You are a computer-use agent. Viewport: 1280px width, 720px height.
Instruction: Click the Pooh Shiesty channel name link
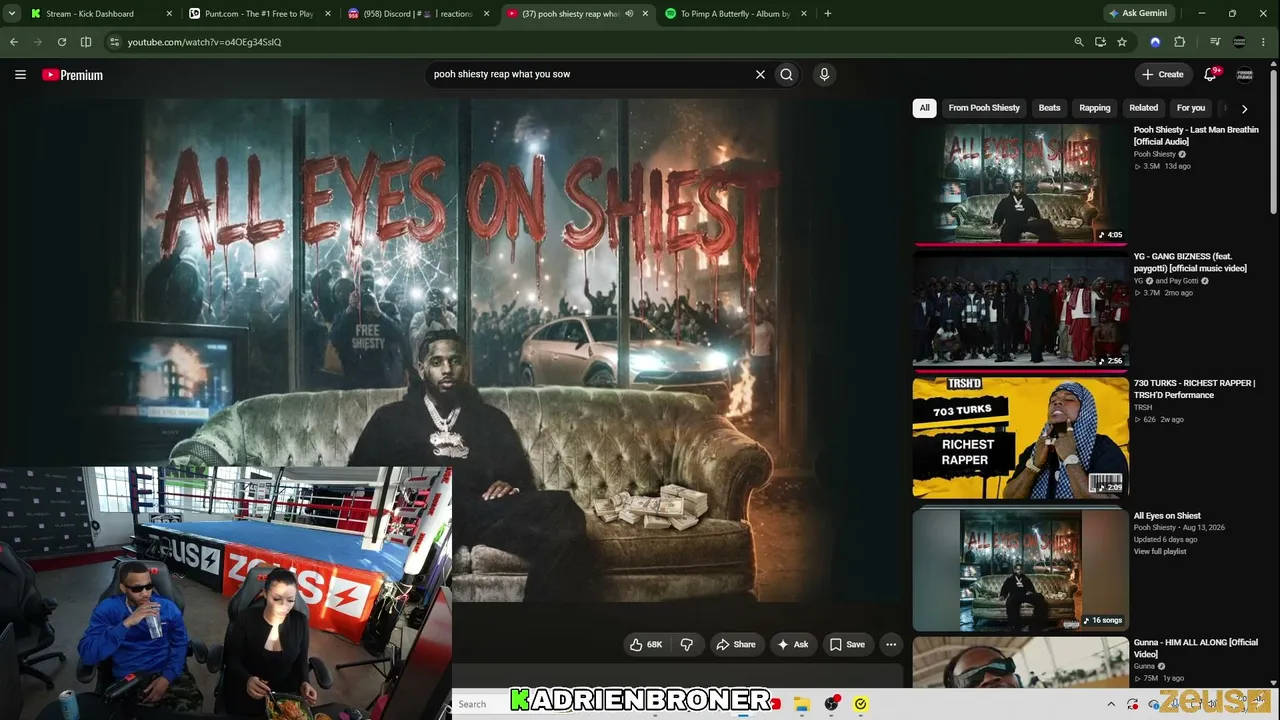(1155, 155)
